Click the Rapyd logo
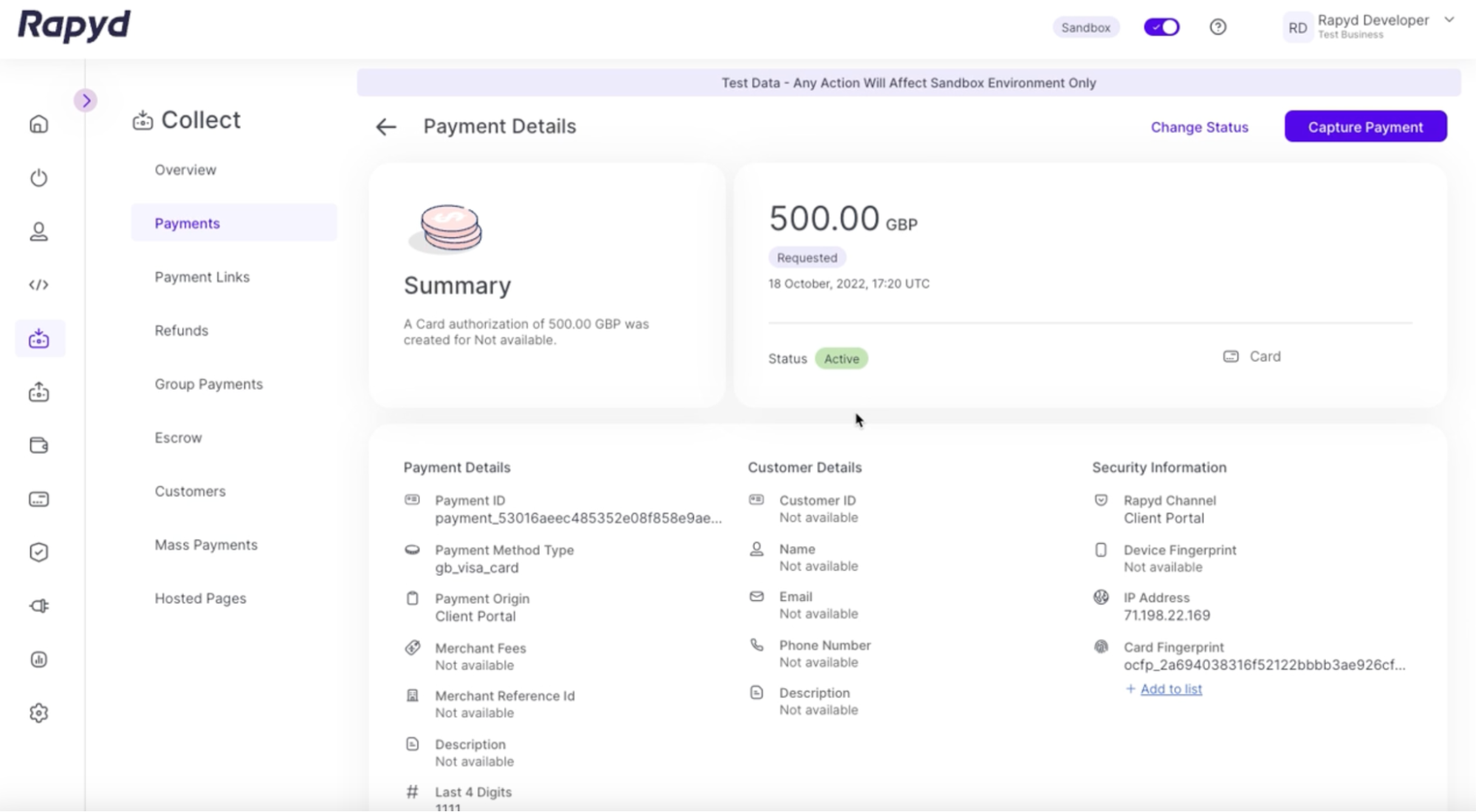Image resolution: width=1476 pixels, height=812 pixels. (74, 26)
